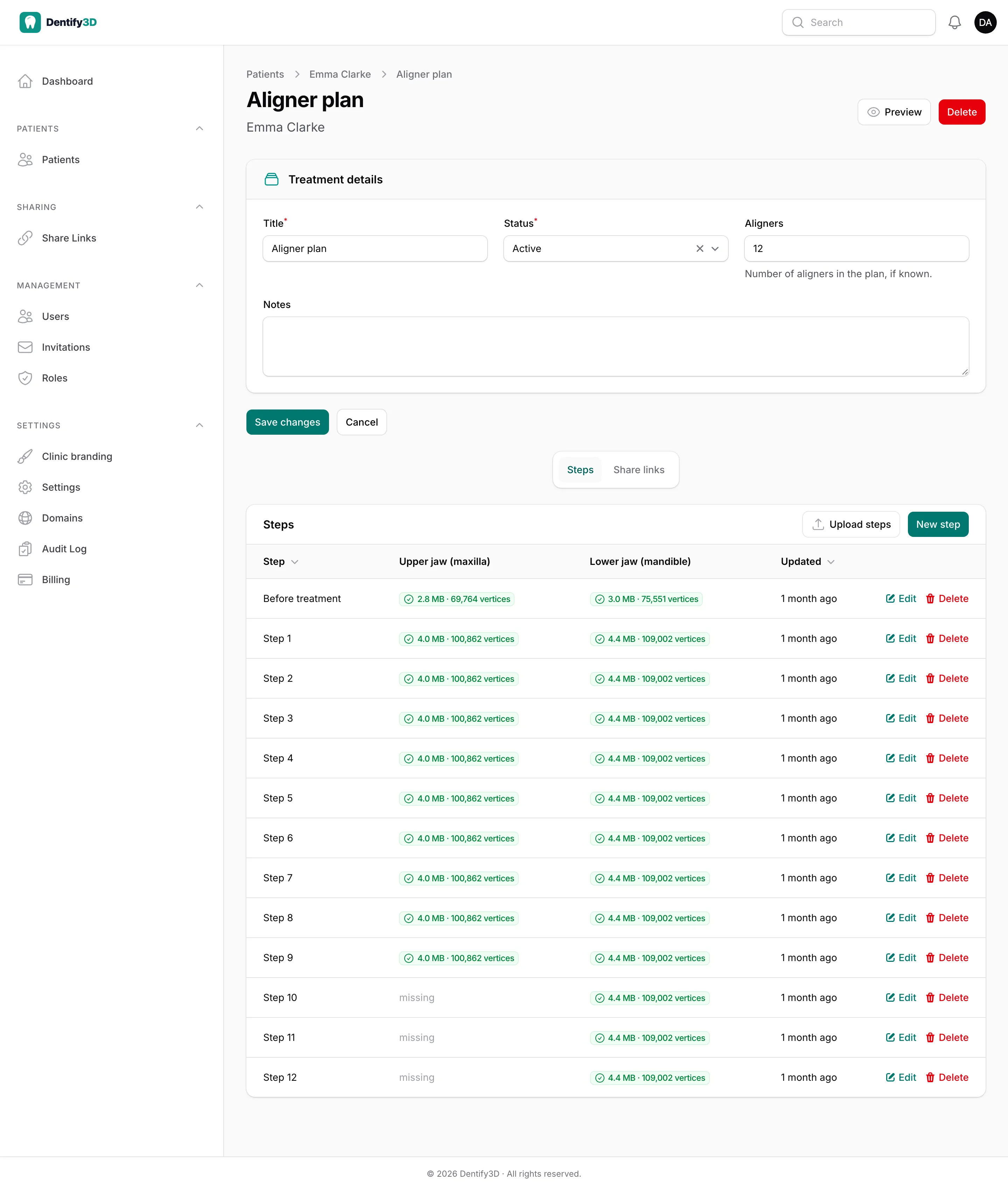Click Step 11 missing upper jaw text

click(416, 1037)
